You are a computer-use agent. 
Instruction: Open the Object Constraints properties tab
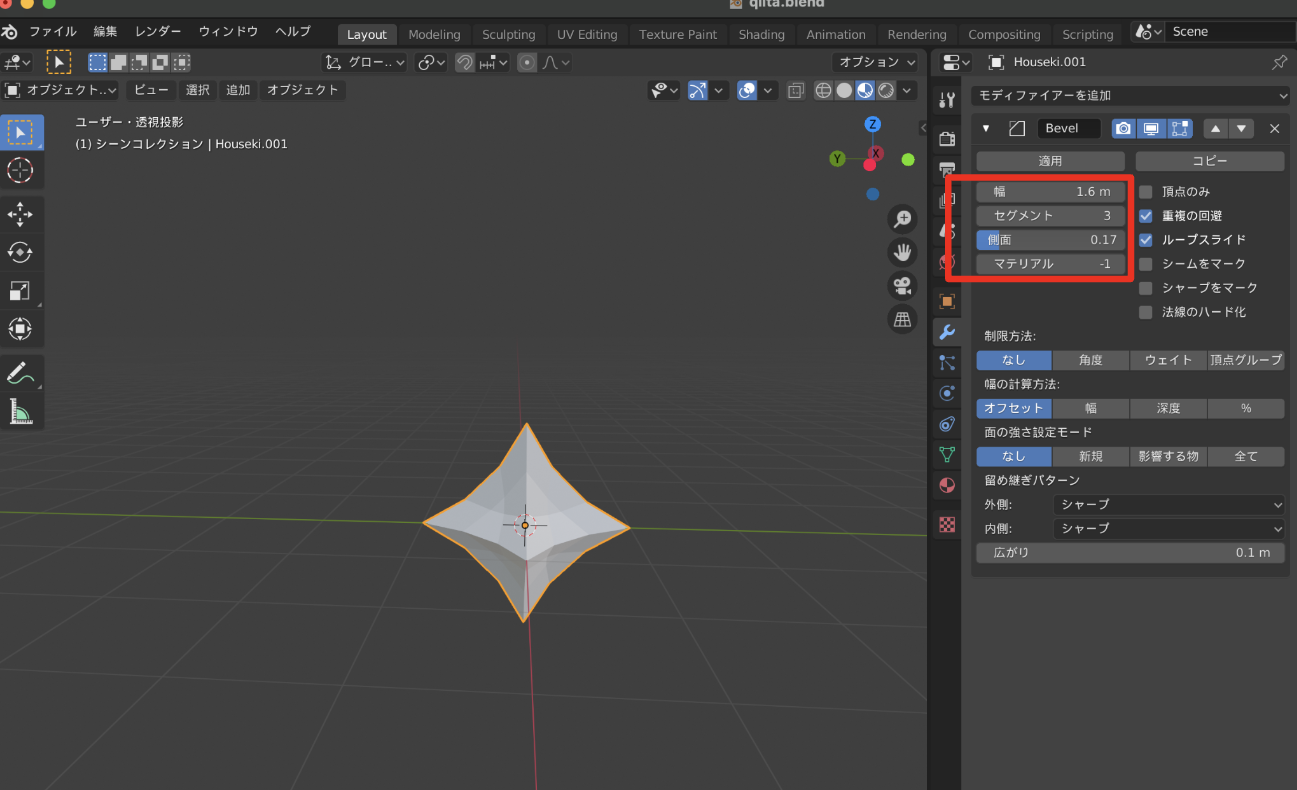coord(946,424)
